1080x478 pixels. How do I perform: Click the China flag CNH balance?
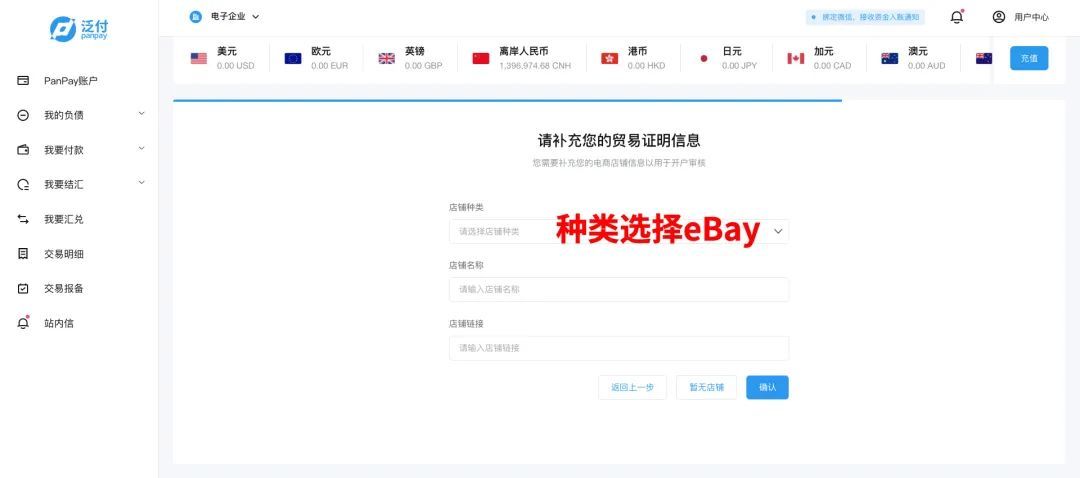click(481, 58)
